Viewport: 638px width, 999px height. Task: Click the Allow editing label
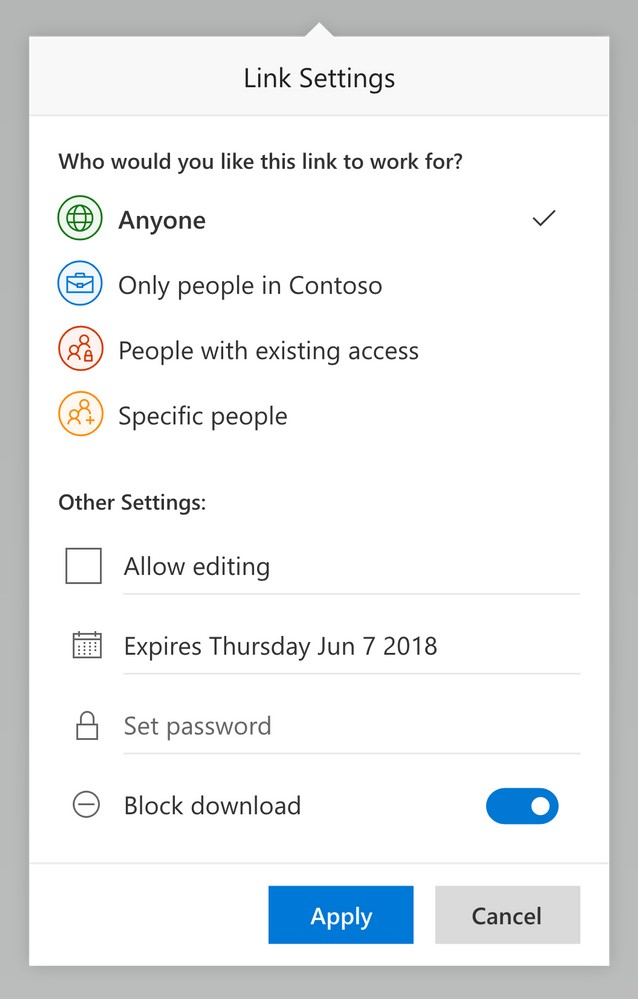(x=197, y=566)
